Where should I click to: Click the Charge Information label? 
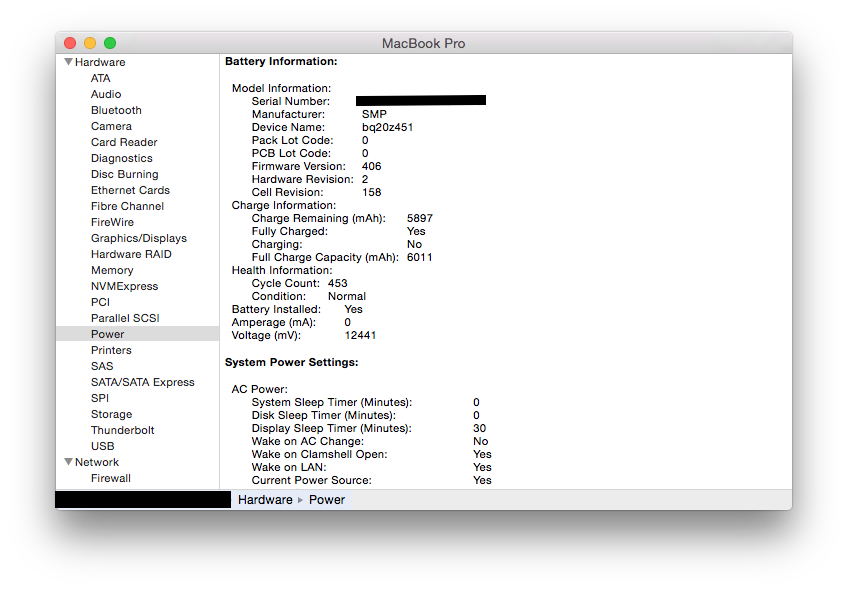tap(284, 205)
